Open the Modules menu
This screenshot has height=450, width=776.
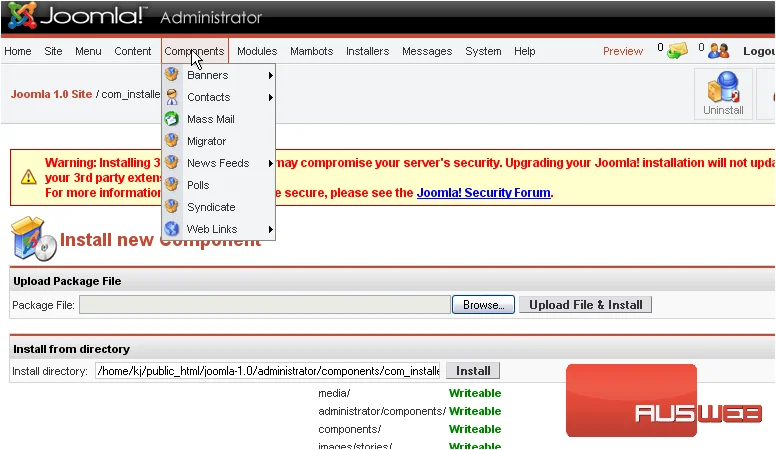(x=257, y=51)
